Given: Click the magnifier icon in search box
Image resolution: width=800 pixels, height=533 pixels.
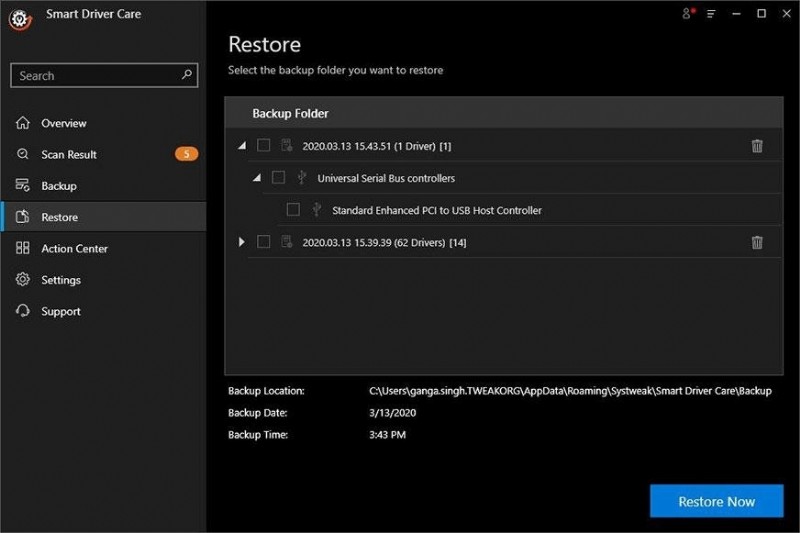Looking at the screenshot, I should point(187,74).
